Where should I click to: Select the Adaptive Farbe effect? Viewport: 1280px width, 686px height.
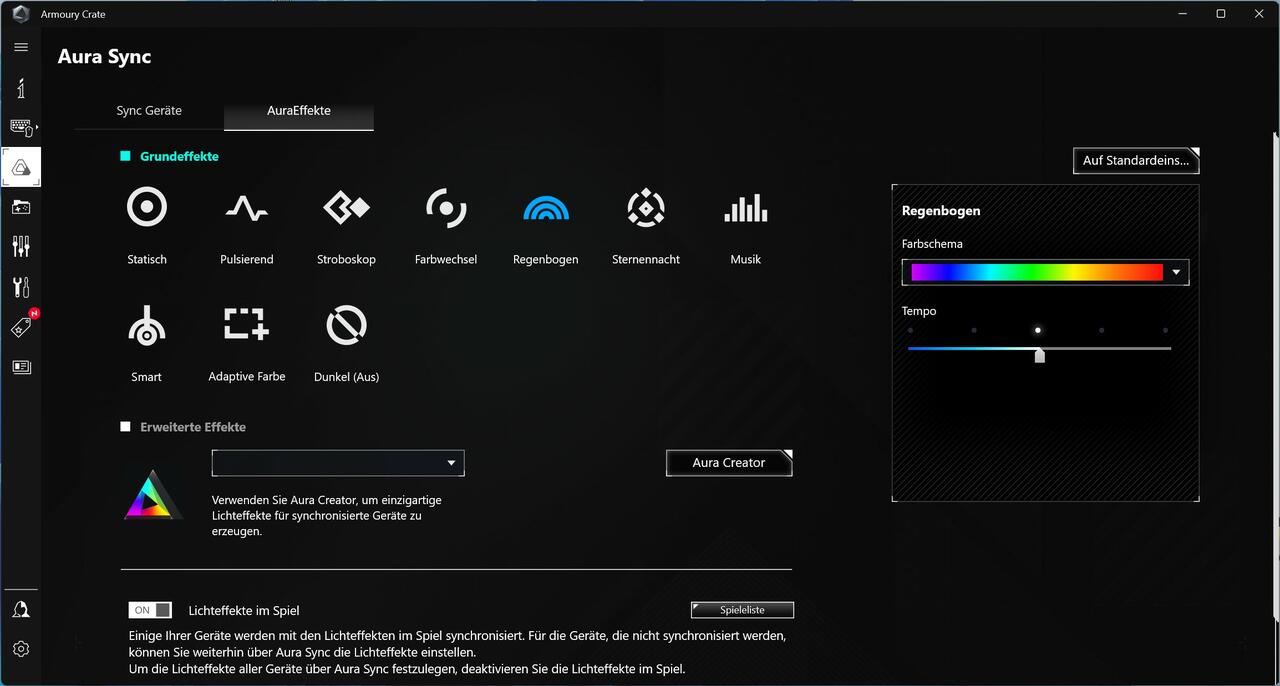[x=246, y=326]
